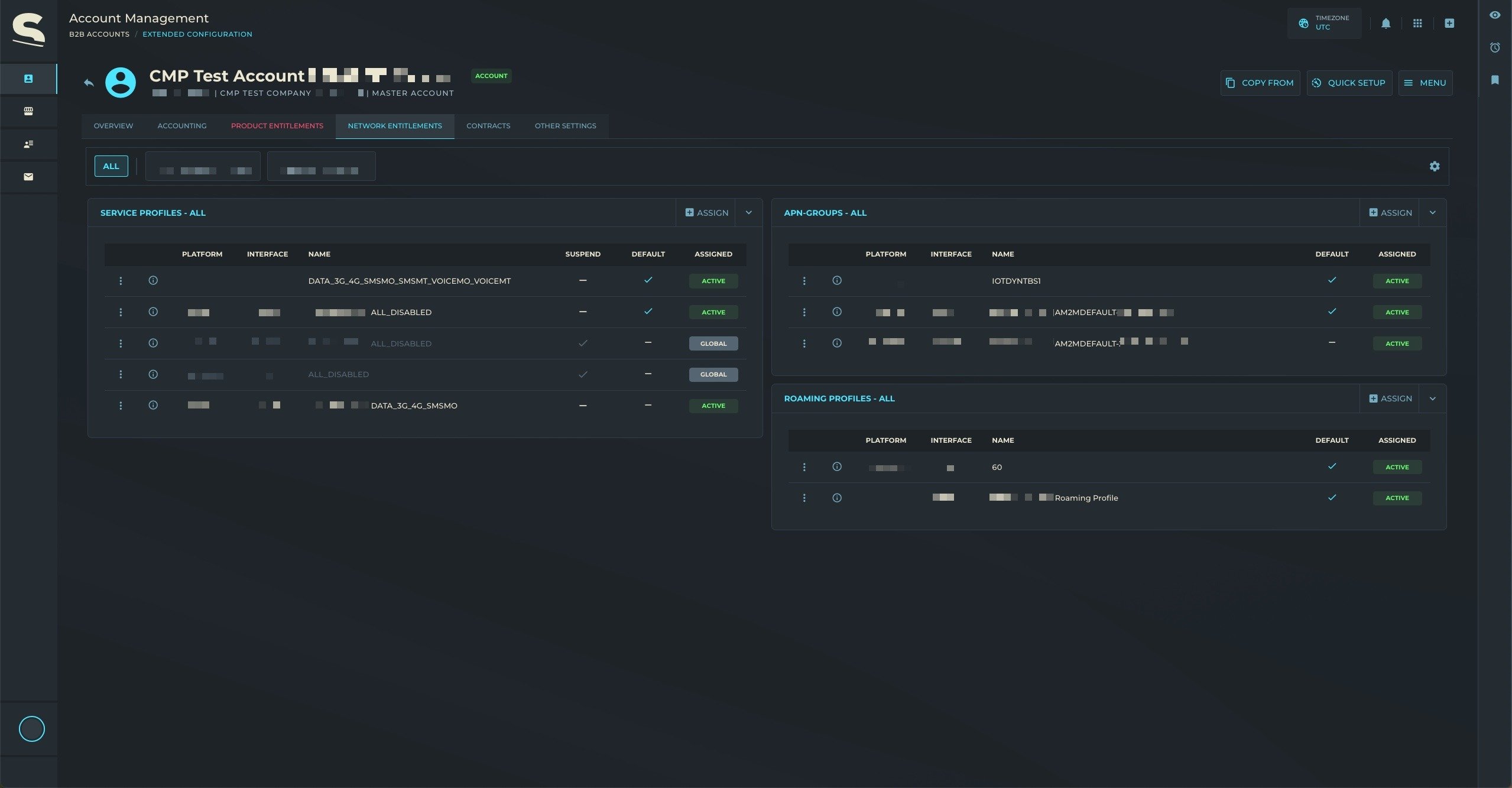The height and width of the screenshot is (788, 1512).
Task: Toggle default checkmark for Roaming Profile 60 row
Action: [1332, 466]
